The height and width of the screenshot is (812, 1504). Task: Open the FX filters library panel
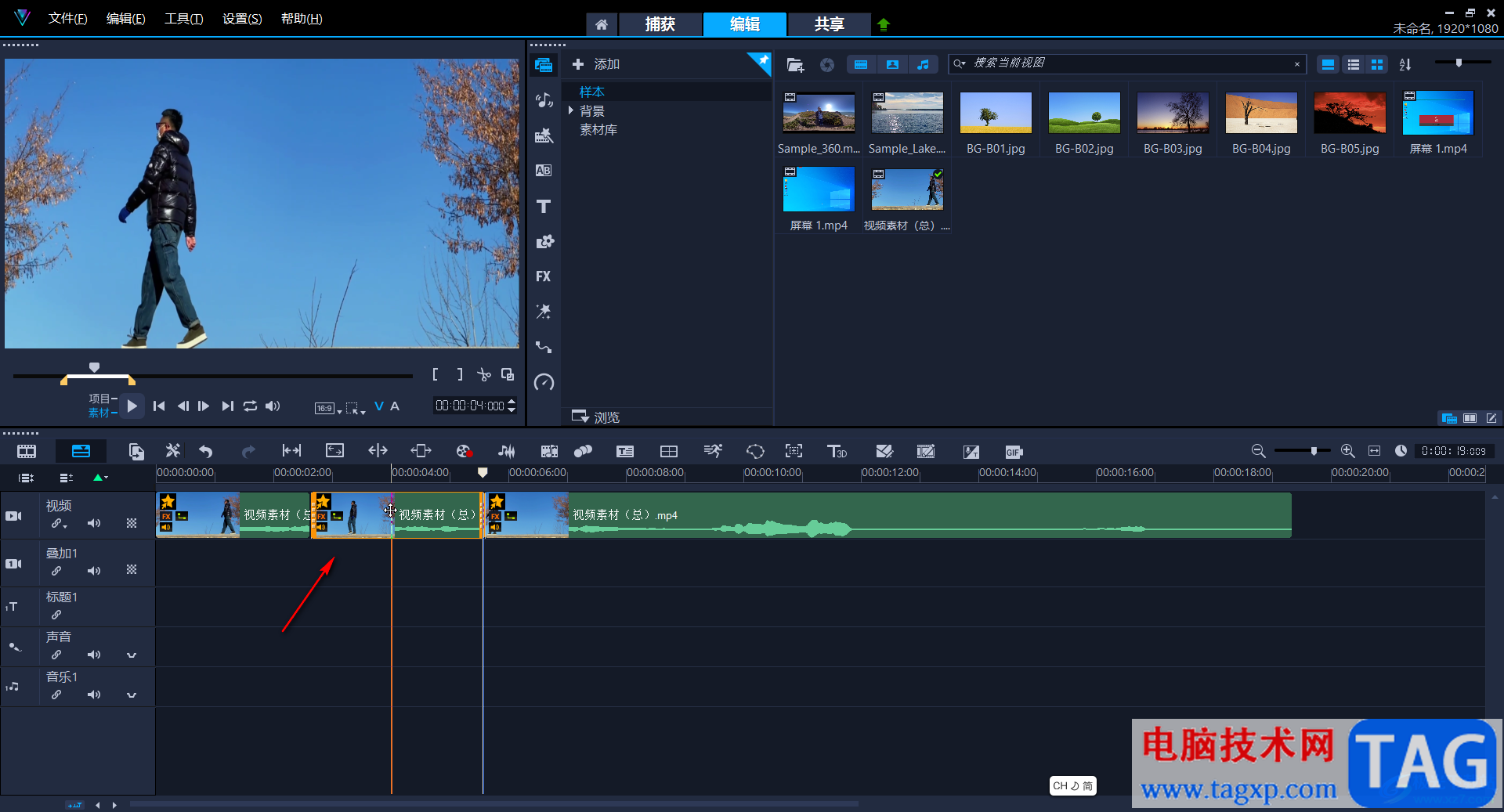pyautogui.click(x=544, y=276)
